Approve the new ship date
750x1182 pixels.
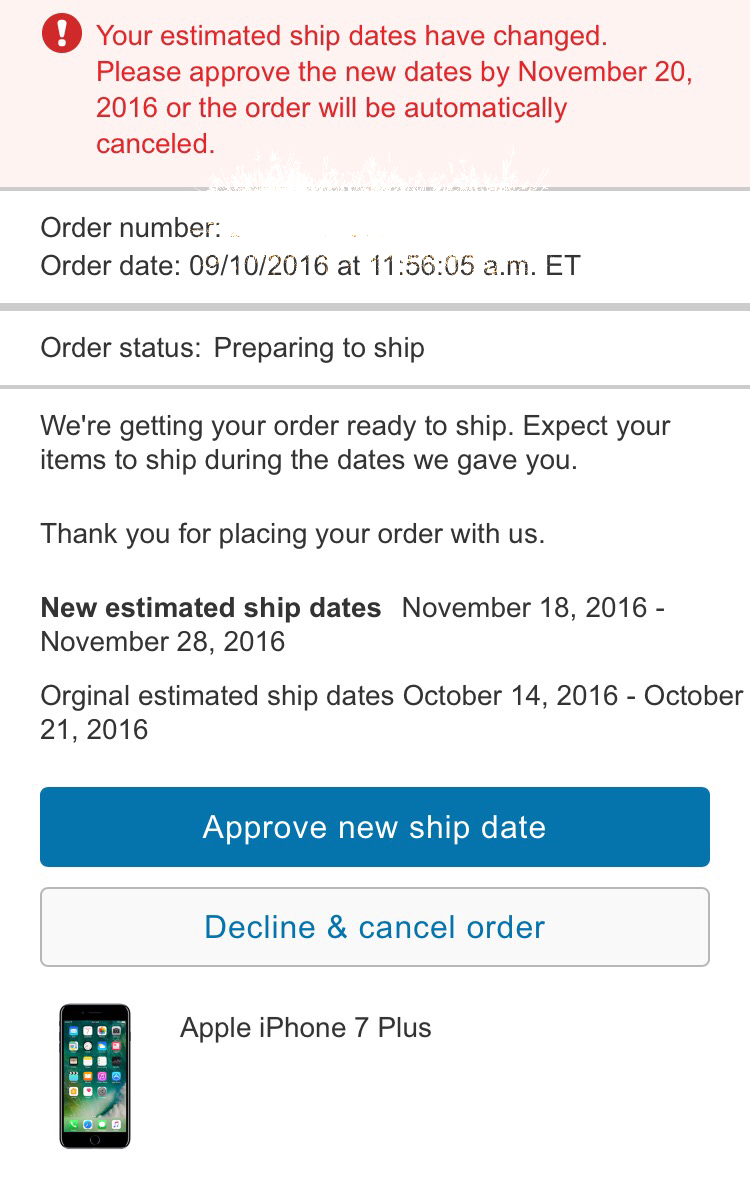click(x=374, y=827)
